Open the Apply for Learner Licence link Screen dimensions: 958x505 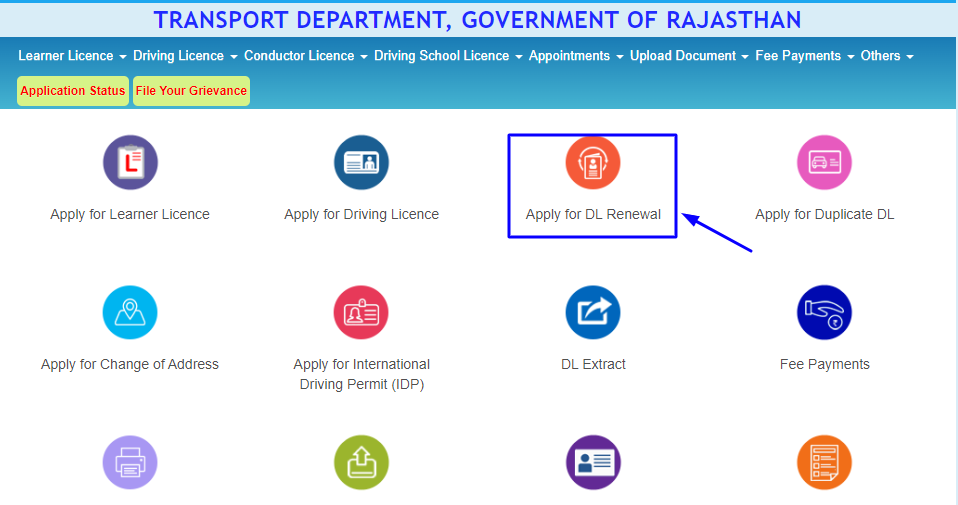(130, 214)
